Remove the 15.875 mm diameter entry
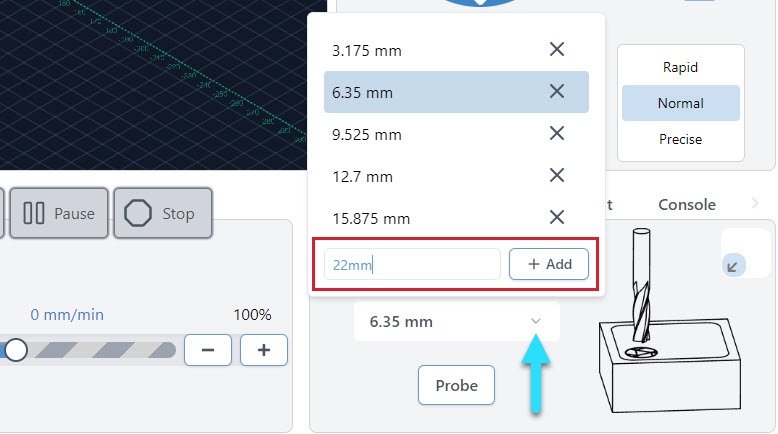778x434 pixels. pos(557,218)
